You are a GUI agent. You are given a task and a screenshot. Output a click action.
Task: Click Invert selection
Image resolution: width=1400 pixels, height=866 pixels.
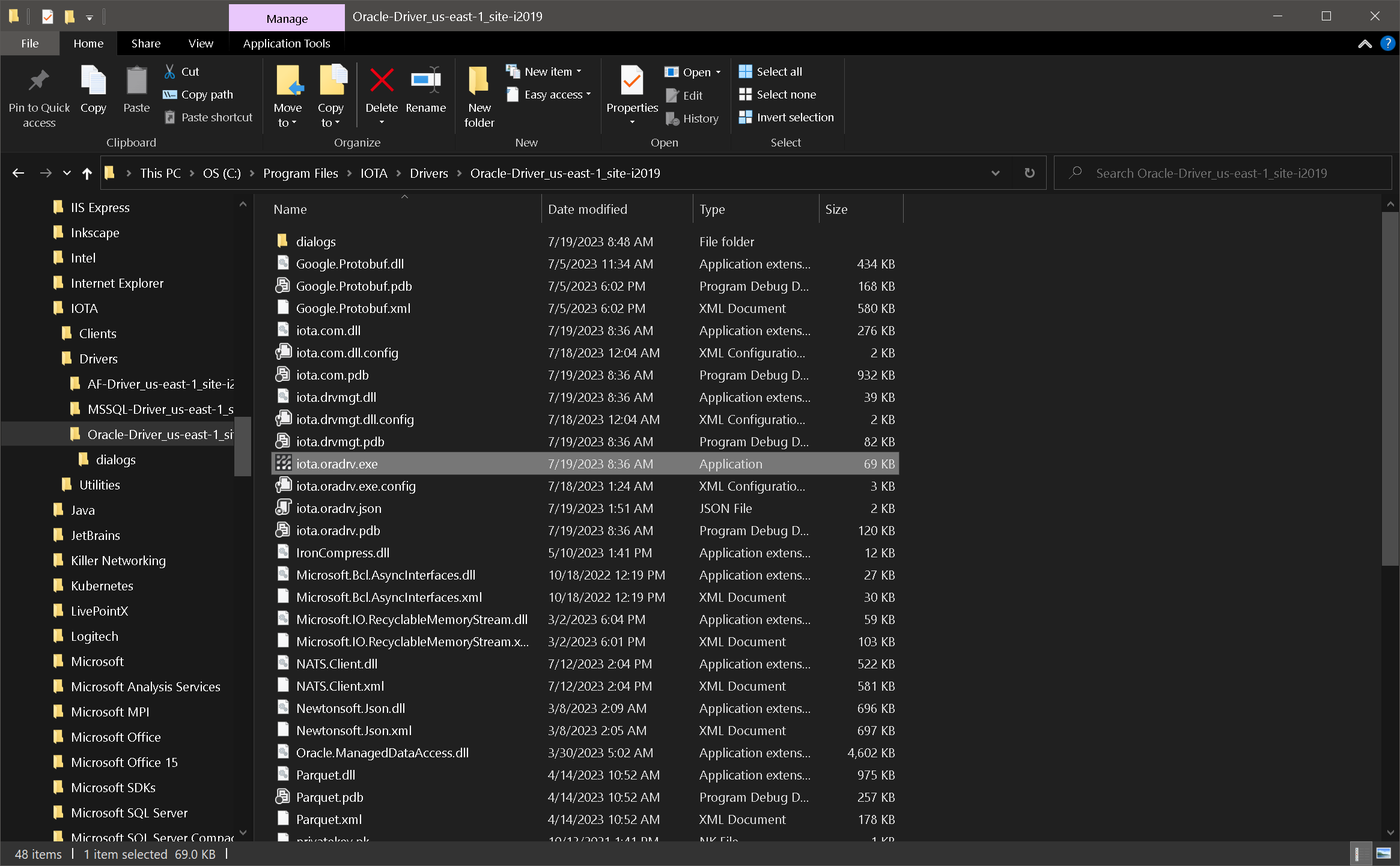coord(787,117)
